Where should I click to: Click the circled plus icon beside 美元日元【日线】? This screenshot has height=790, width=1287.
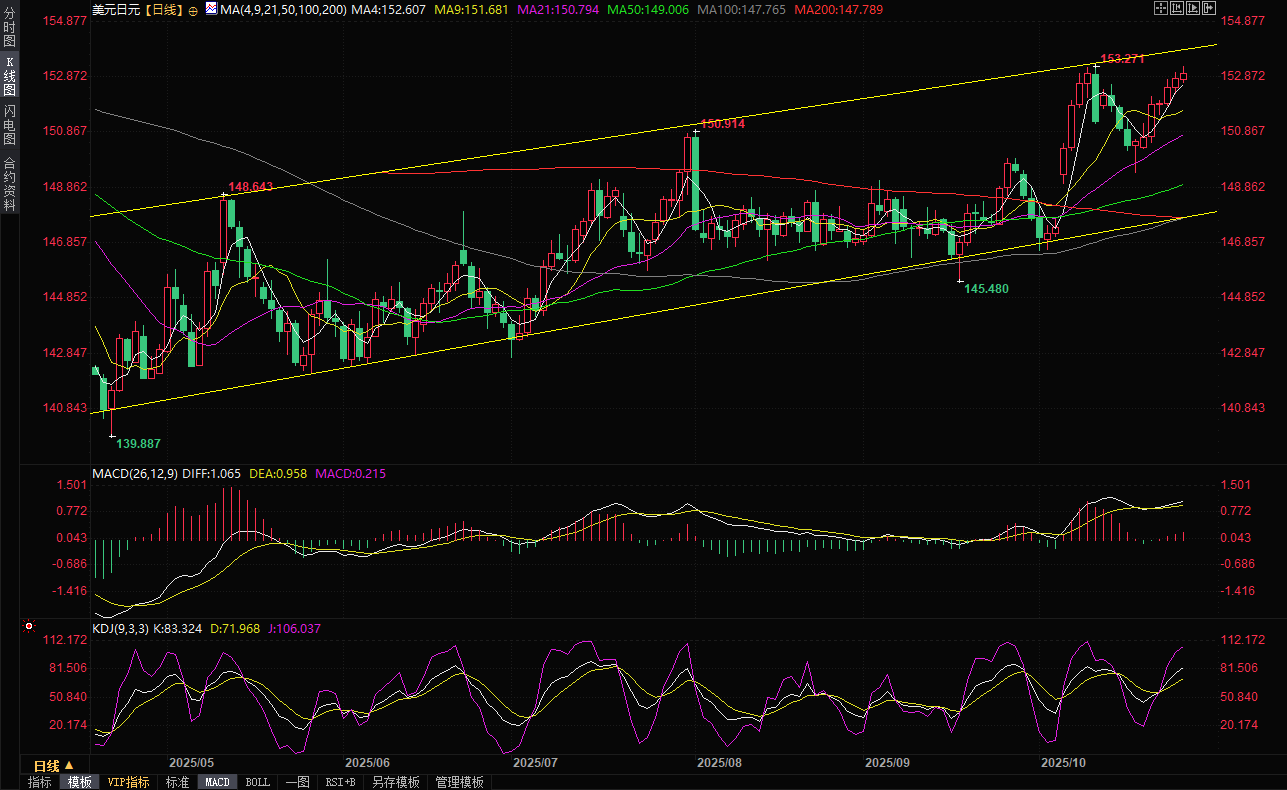point(193,10)
